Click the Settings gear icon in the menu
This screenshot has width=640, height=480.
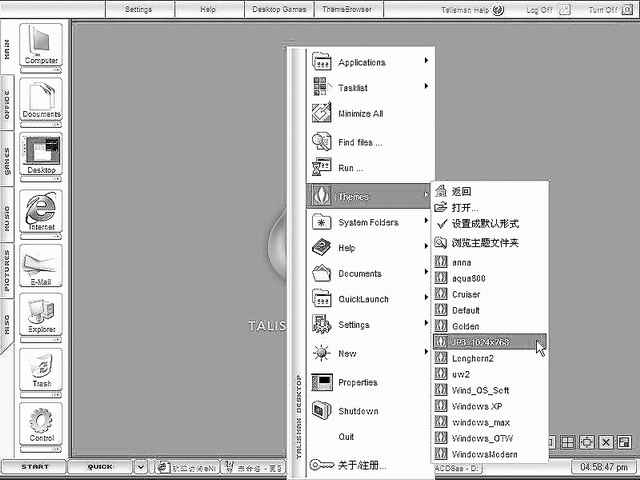(x=322, y=324)
